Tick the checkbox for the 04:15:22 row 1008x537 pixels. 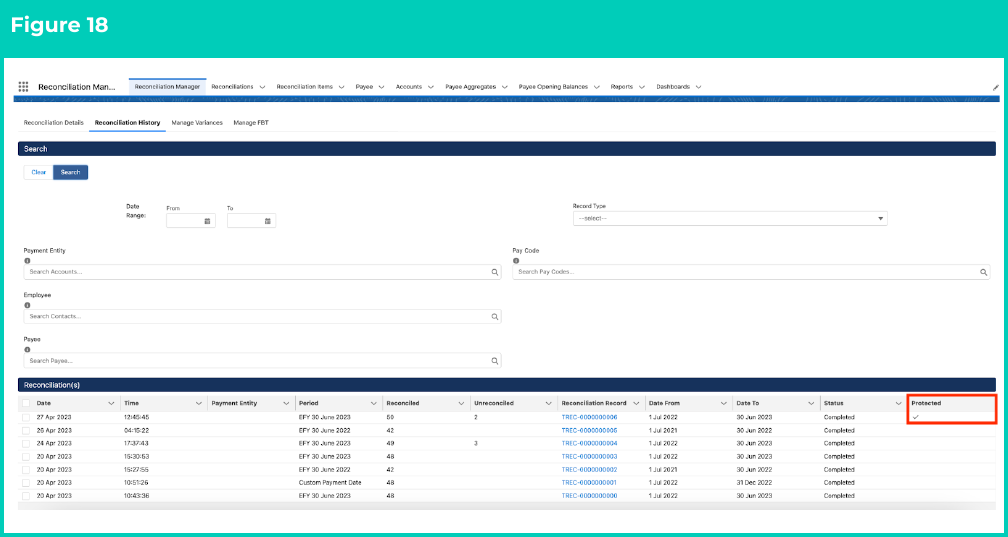coord(26,430)
